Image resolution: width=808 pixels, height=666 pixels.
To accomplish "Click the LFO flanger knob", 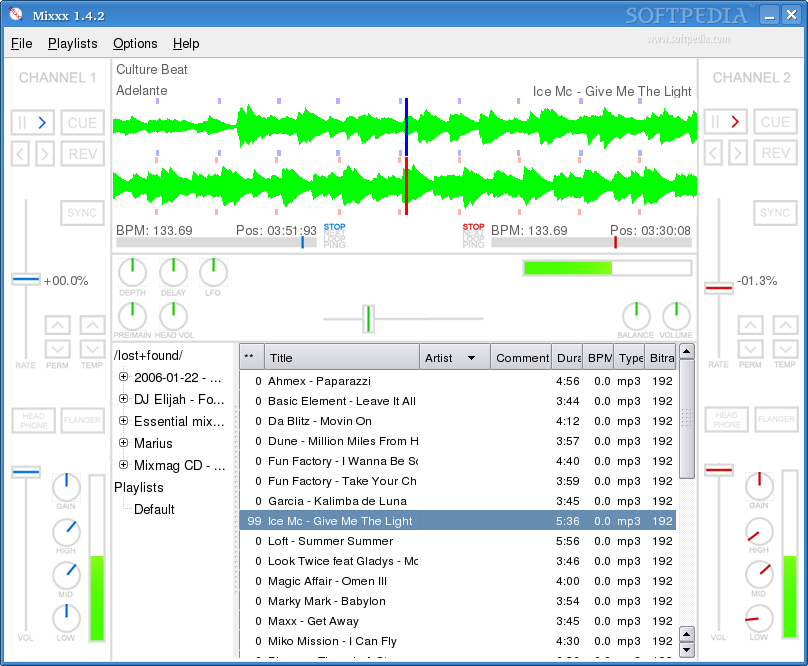I will (213, 273).
